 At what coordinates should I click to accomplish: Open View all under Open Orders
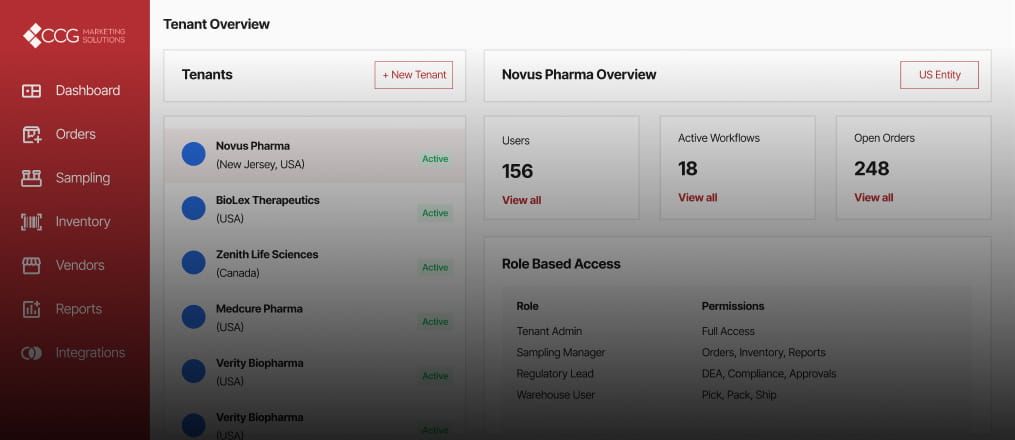click(874, 197)
